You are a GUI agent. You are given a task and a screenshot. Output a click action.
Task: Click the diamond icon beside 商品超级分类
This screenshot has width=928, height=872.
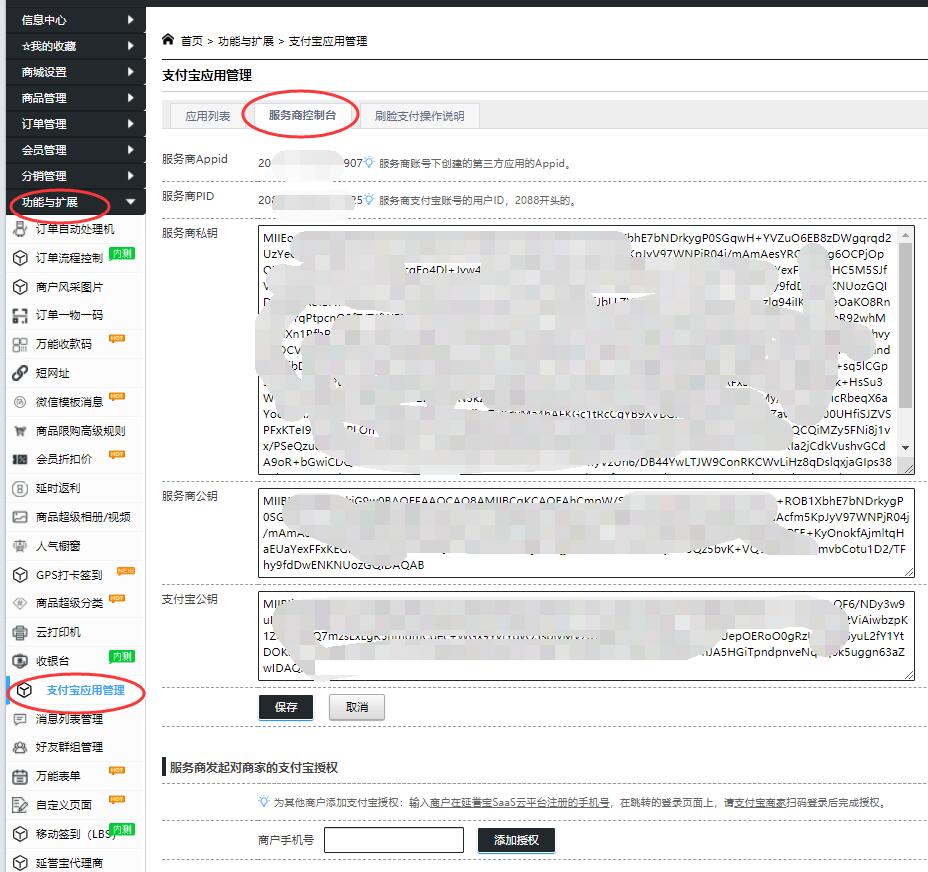(x=20, y=603)
